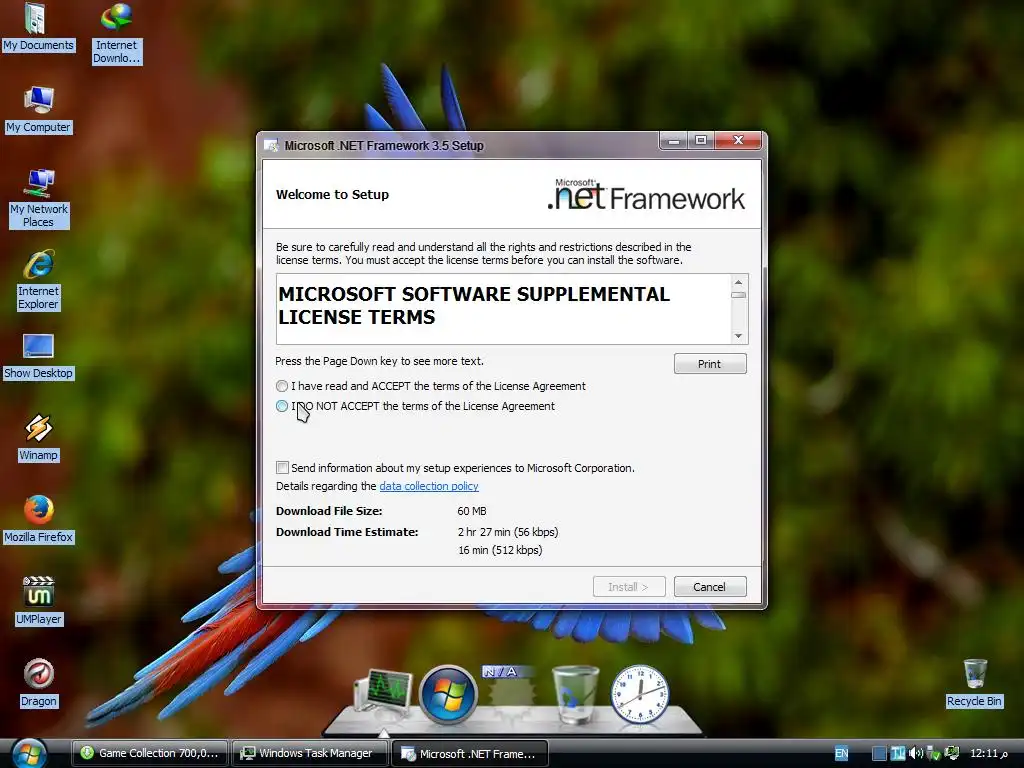Click license text scroll down arrow

coord(739,336)
